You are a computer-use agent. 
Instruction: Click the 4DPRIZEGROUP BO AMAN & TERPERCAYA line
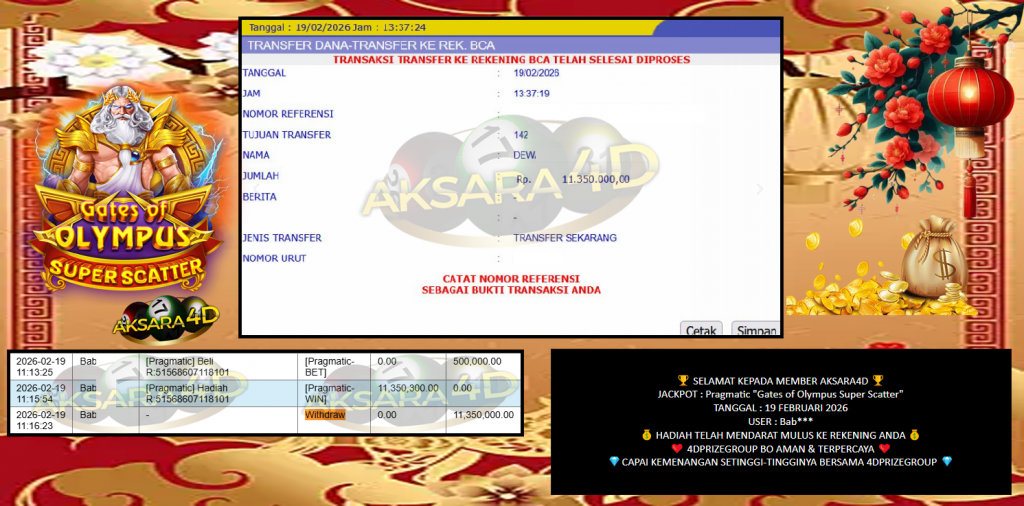tap(780, 449)
